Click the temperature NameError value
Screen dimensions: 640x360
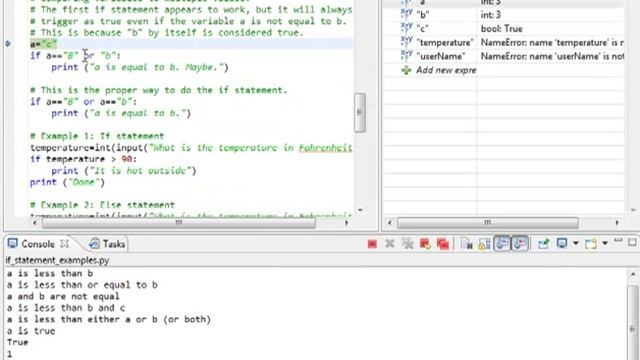coord(552,42)
